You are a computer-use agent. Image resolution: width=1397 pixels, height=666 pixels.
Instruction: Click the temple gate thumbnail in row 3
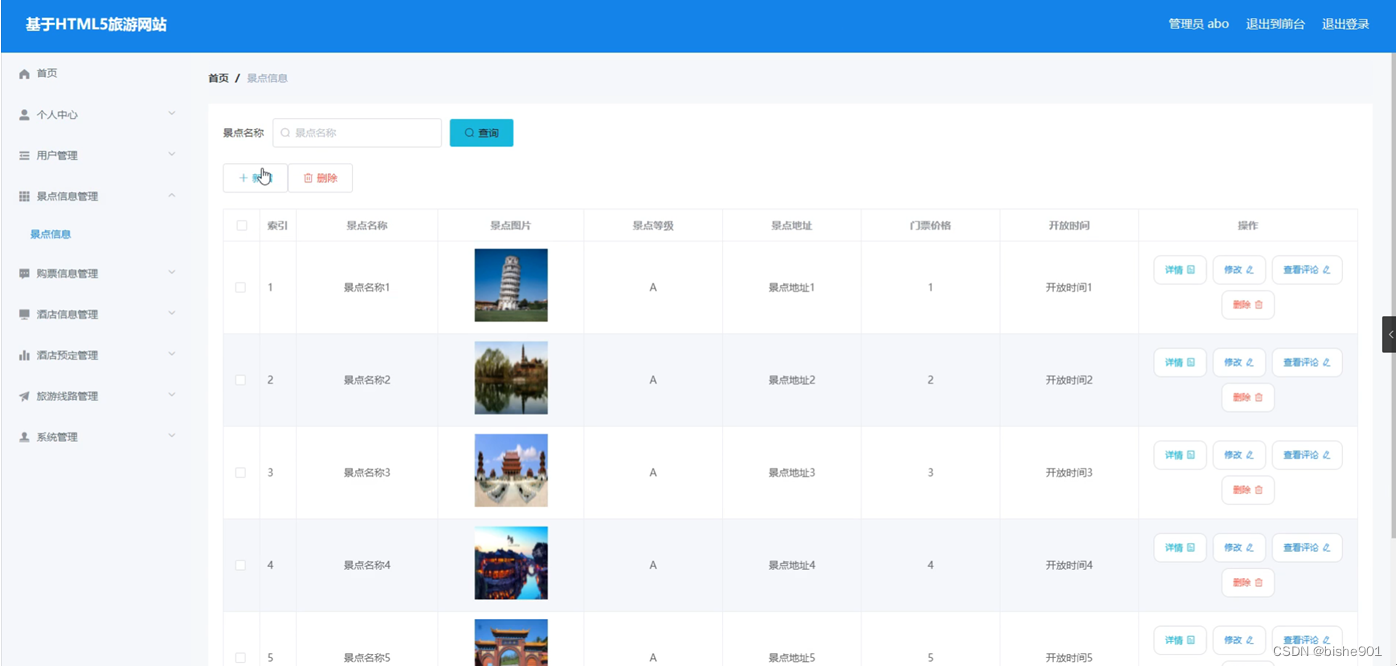511,470
